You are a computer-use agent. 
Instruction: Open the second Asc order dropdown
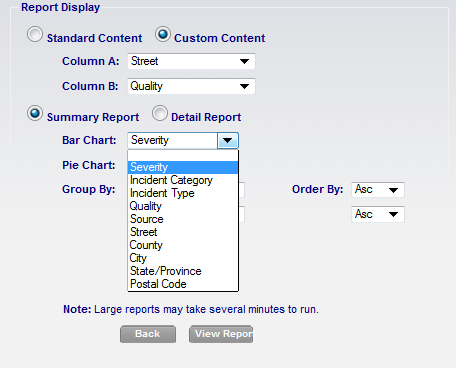point(378,214)
